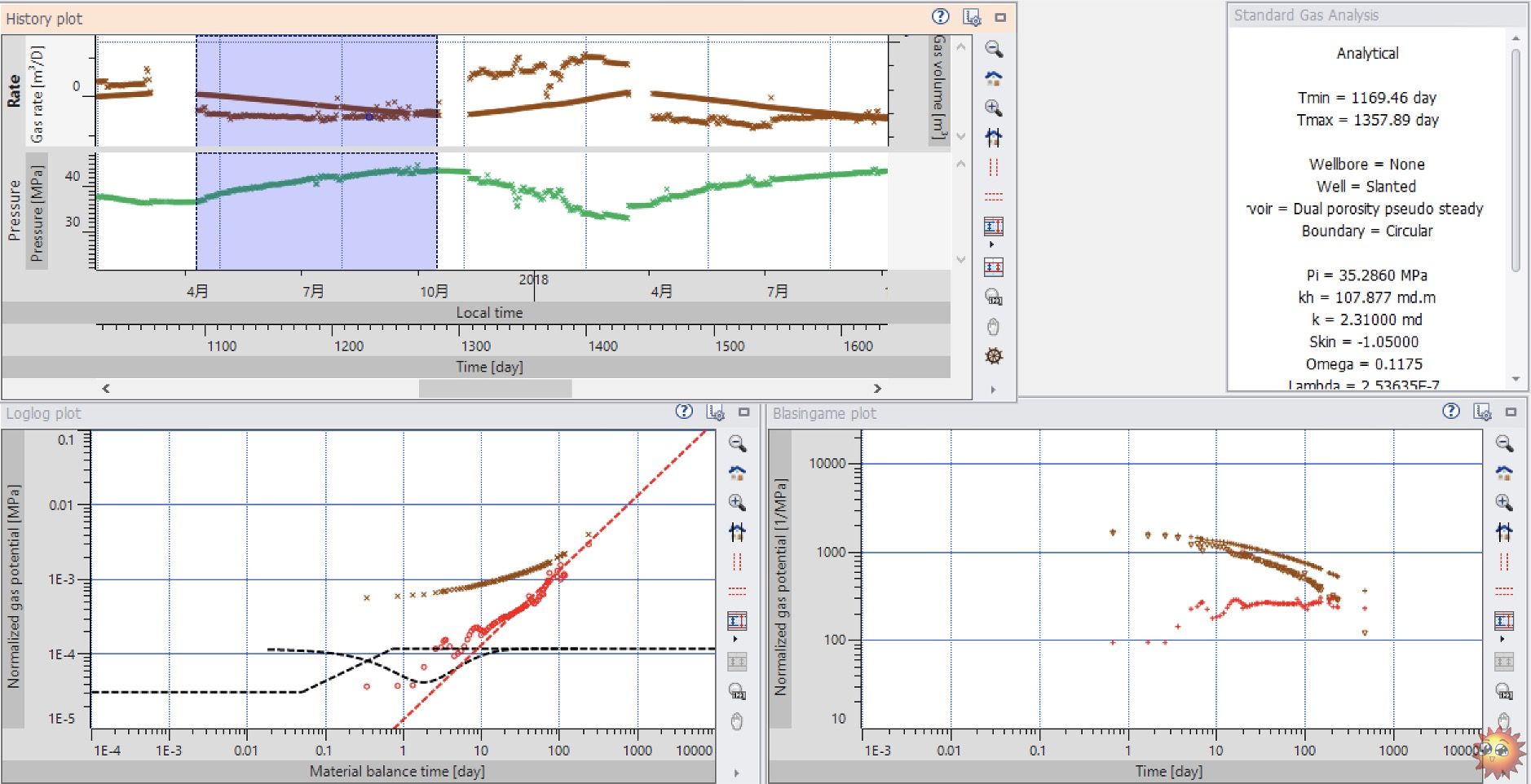Expand History plot toolbar overflow arrow
Screen dimensions: 1531x784
pos(993,390)
